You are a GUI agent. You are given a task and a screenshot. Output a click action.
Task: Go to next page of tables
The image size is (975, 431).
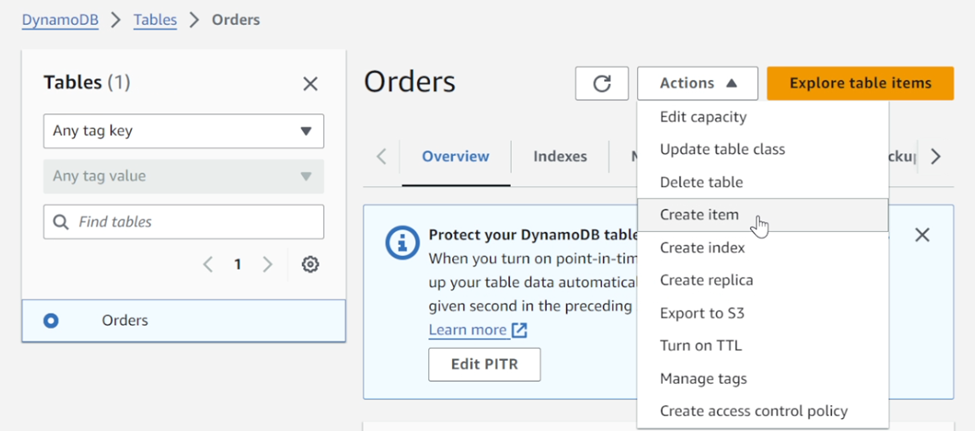pos(267,264)
